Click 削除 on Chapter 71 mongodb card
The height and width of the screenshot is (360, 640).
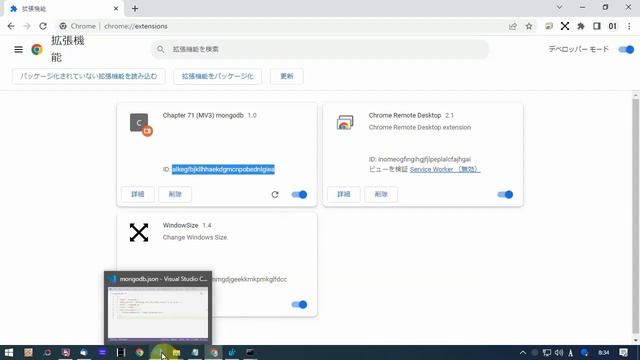coord(175,194)
